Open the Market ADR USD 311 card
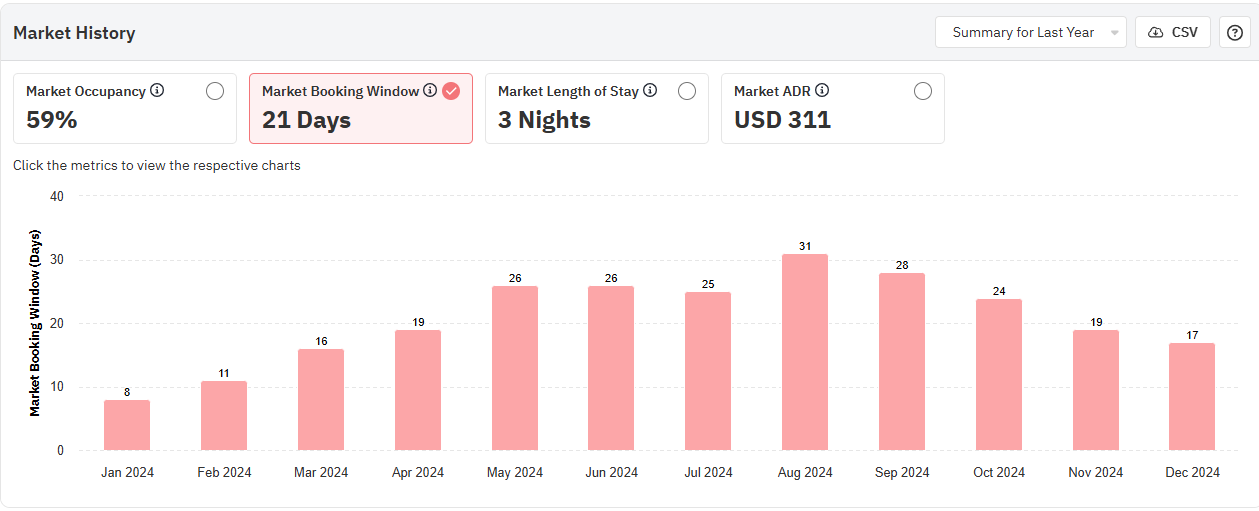This screenshot has height=511, width=1259. click(832, 119)
